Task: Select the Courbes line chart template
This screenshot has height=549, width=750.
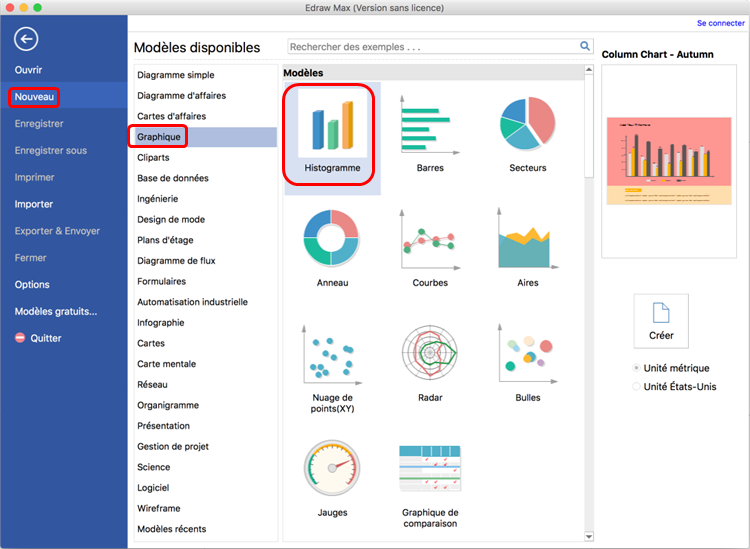Action: pyautogui.click(x=430, y=248)
